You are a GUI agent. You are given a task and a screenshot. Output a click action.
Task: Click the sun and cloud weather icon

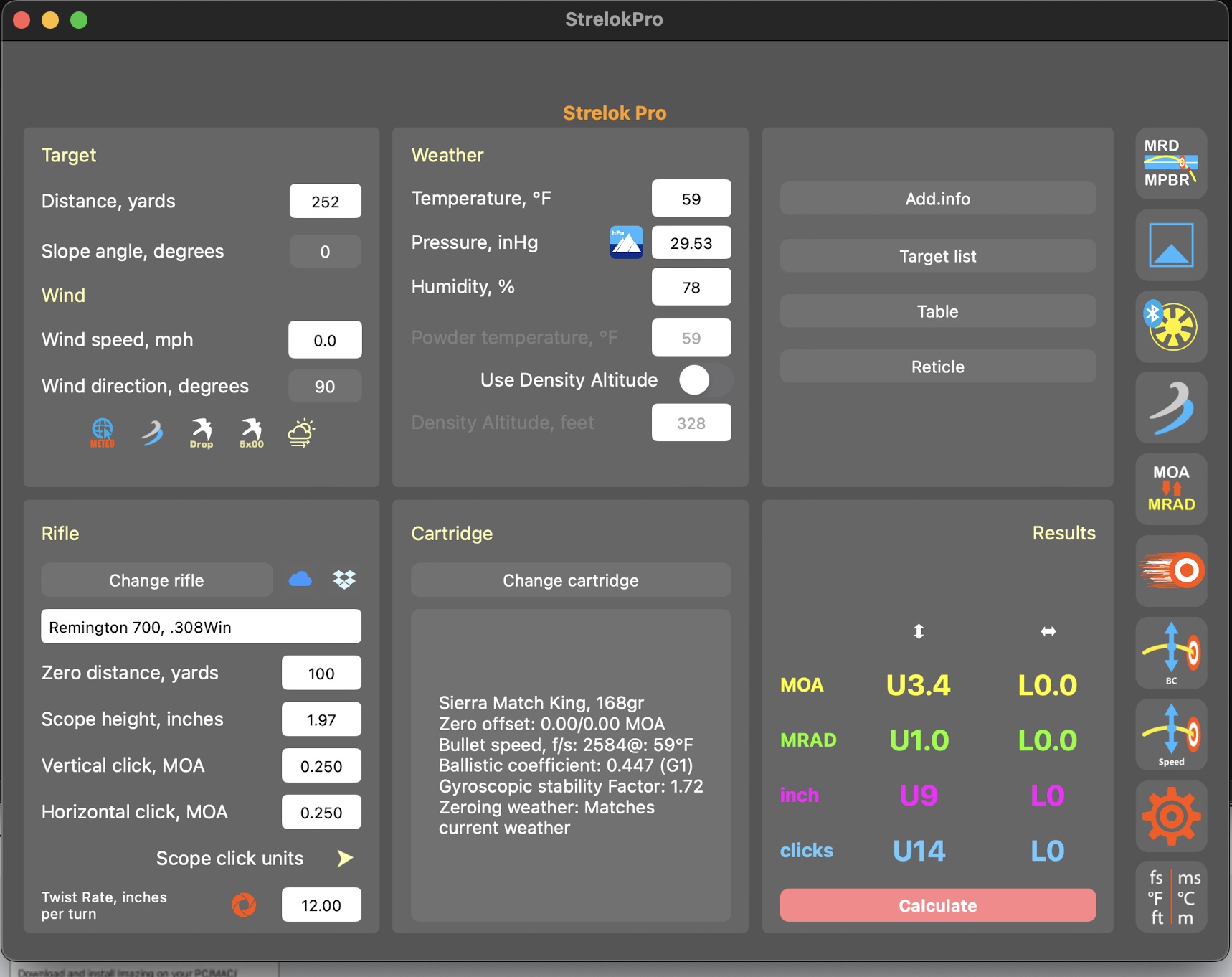tap(301, 433)
